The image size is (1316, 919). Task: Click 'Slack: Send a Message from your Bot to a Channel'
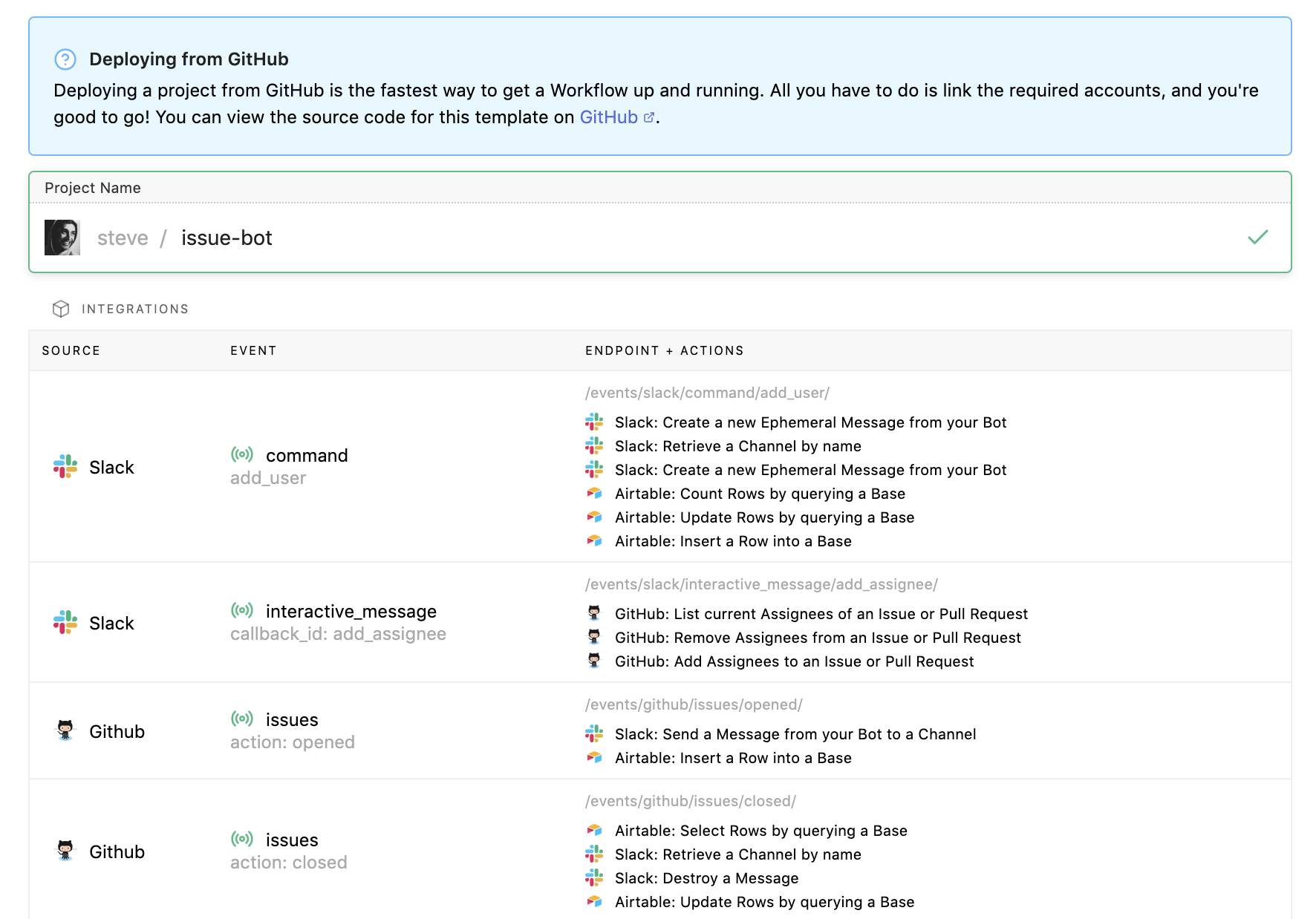click(795, 734)
